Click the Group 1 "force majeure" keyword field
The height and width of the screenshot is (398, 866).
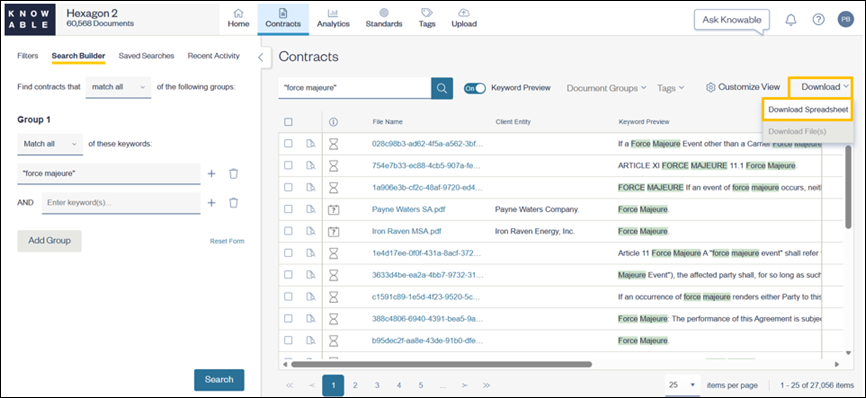point(109,173)
